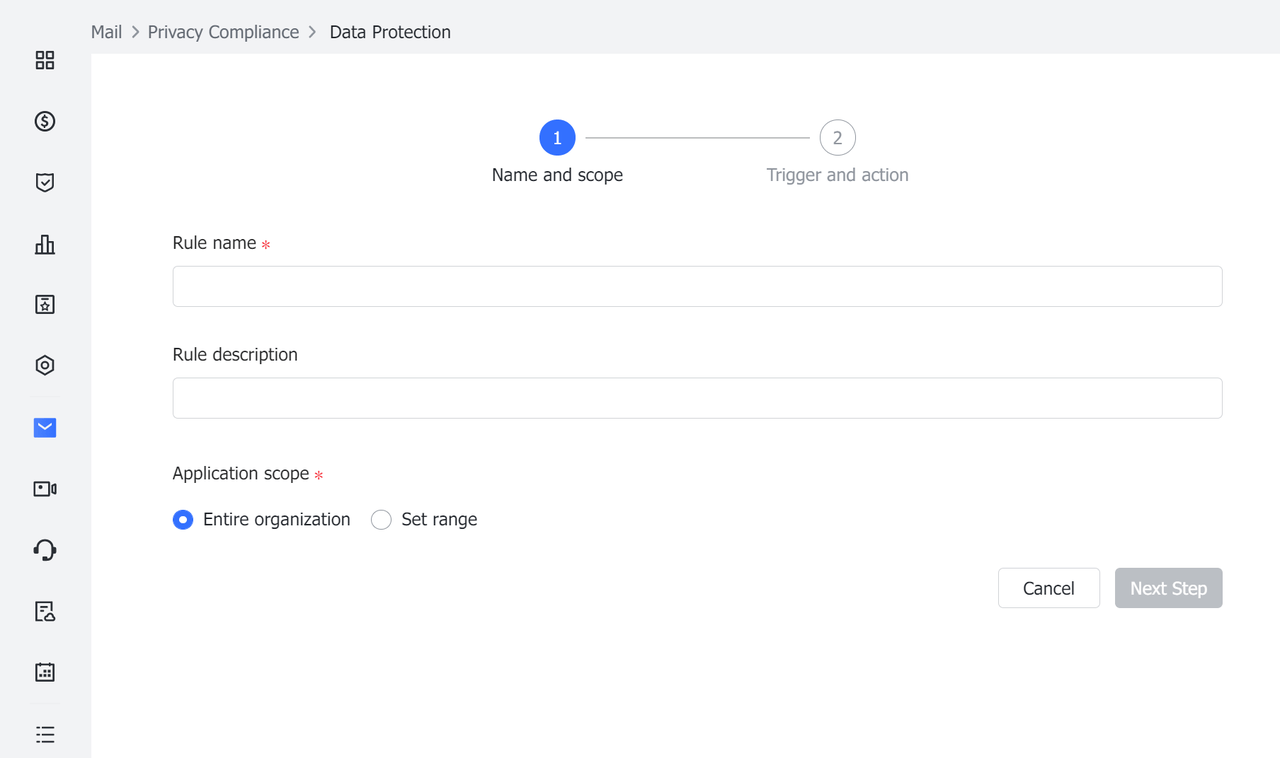Click step 2 circle Trigger and action
Viewport: 1280px width, 758px height.
coord(837,138)
